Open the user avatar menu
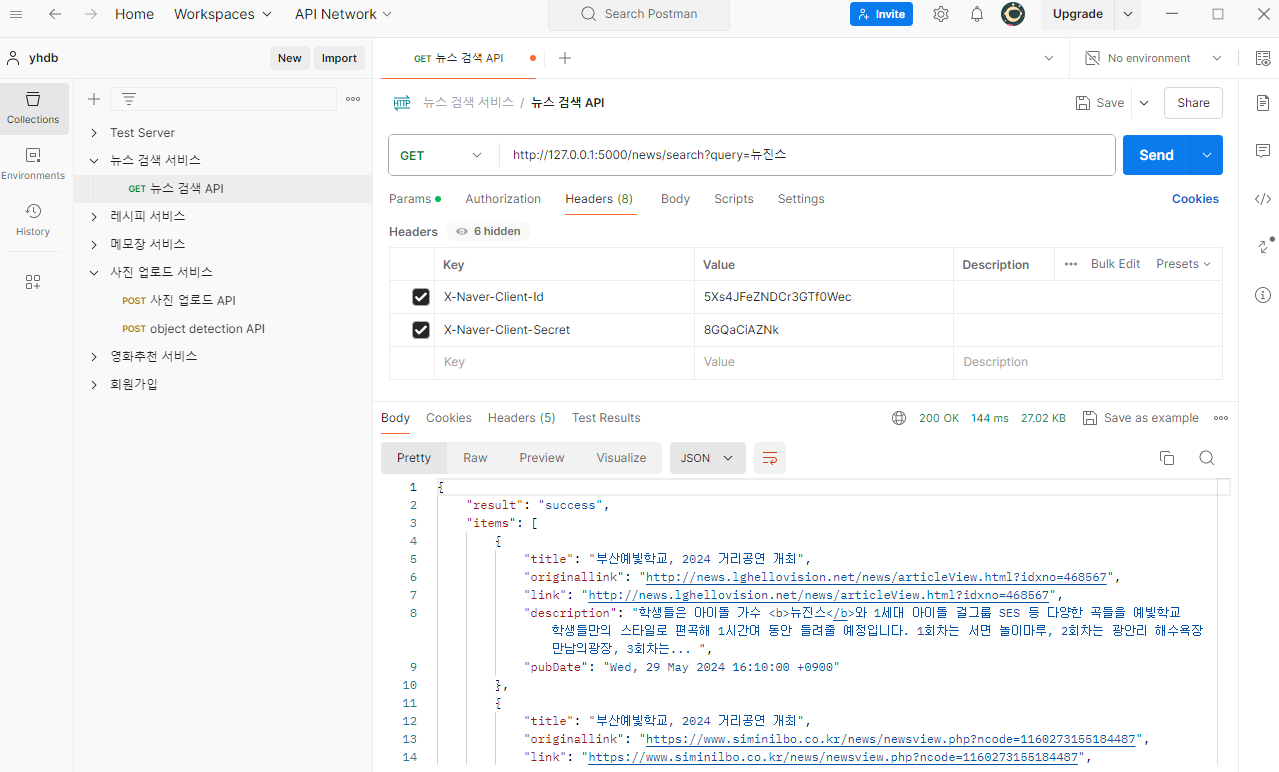Screen dimensions: 1279x772 coord(1013,14)
